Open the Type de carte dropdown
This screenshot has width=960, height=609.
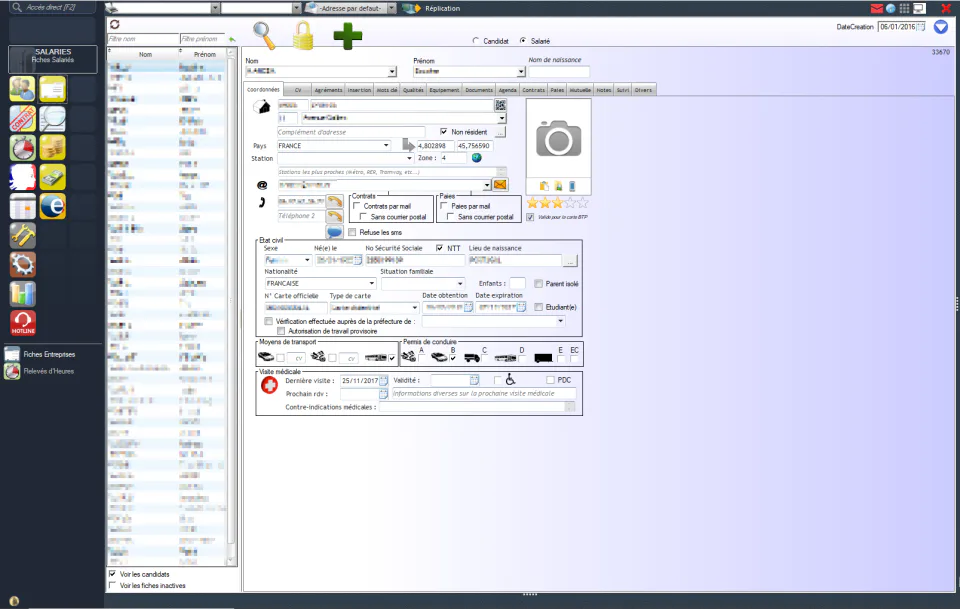(414, 308)
